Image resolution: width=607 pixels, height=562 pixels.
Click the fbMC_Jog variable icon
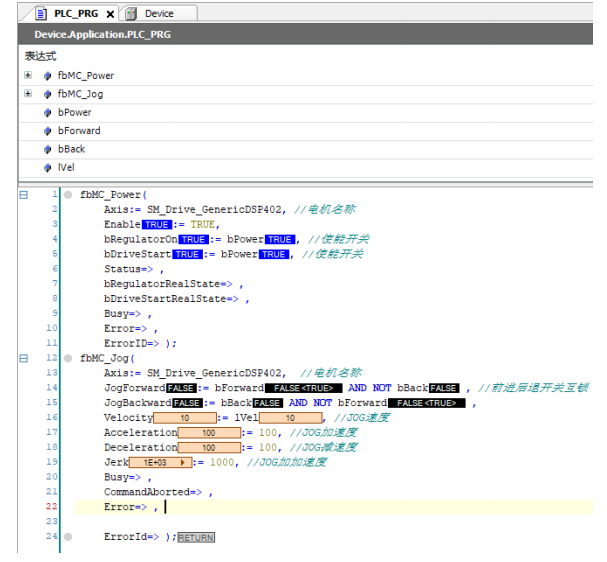tap(48, 94)
